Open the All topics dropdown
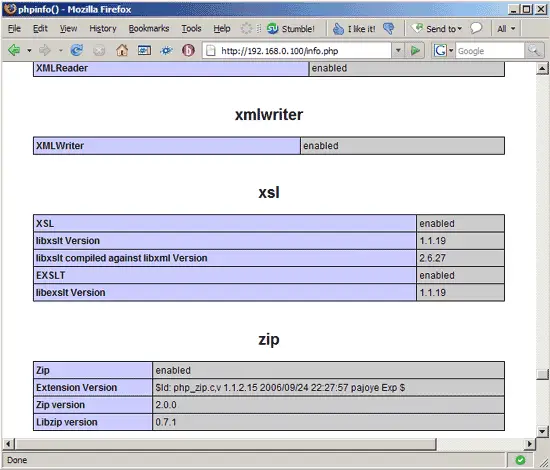The height and width of the screenshot is (470, 550). coord(506,29)
